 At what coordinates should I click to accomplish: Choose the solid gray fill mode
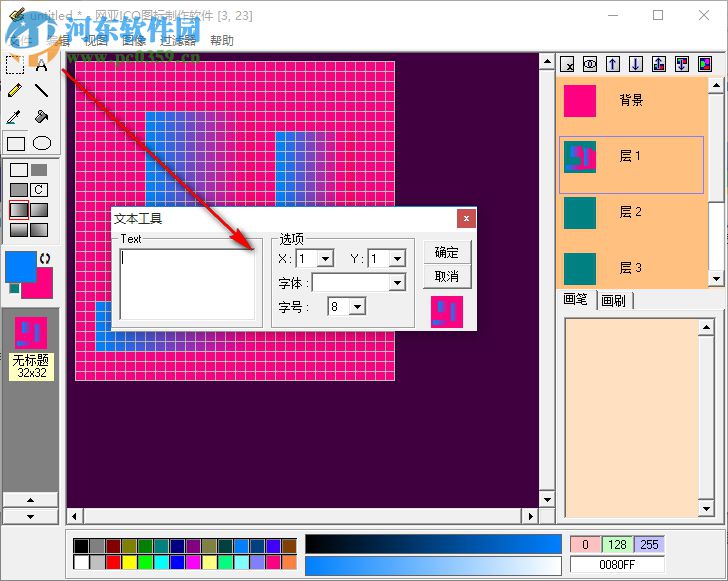point(39,170)
